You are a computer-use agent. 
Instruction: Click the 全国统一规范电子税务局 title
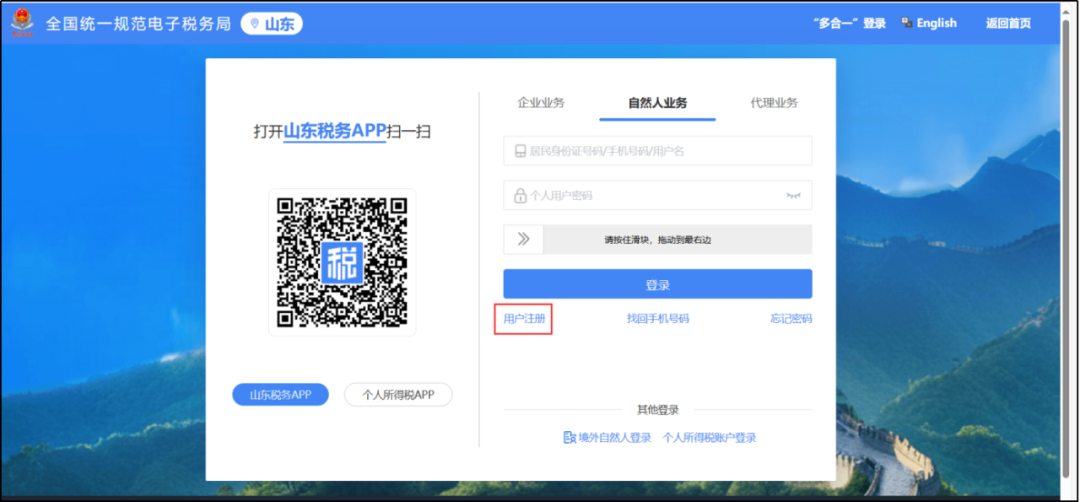coord(138,24)
